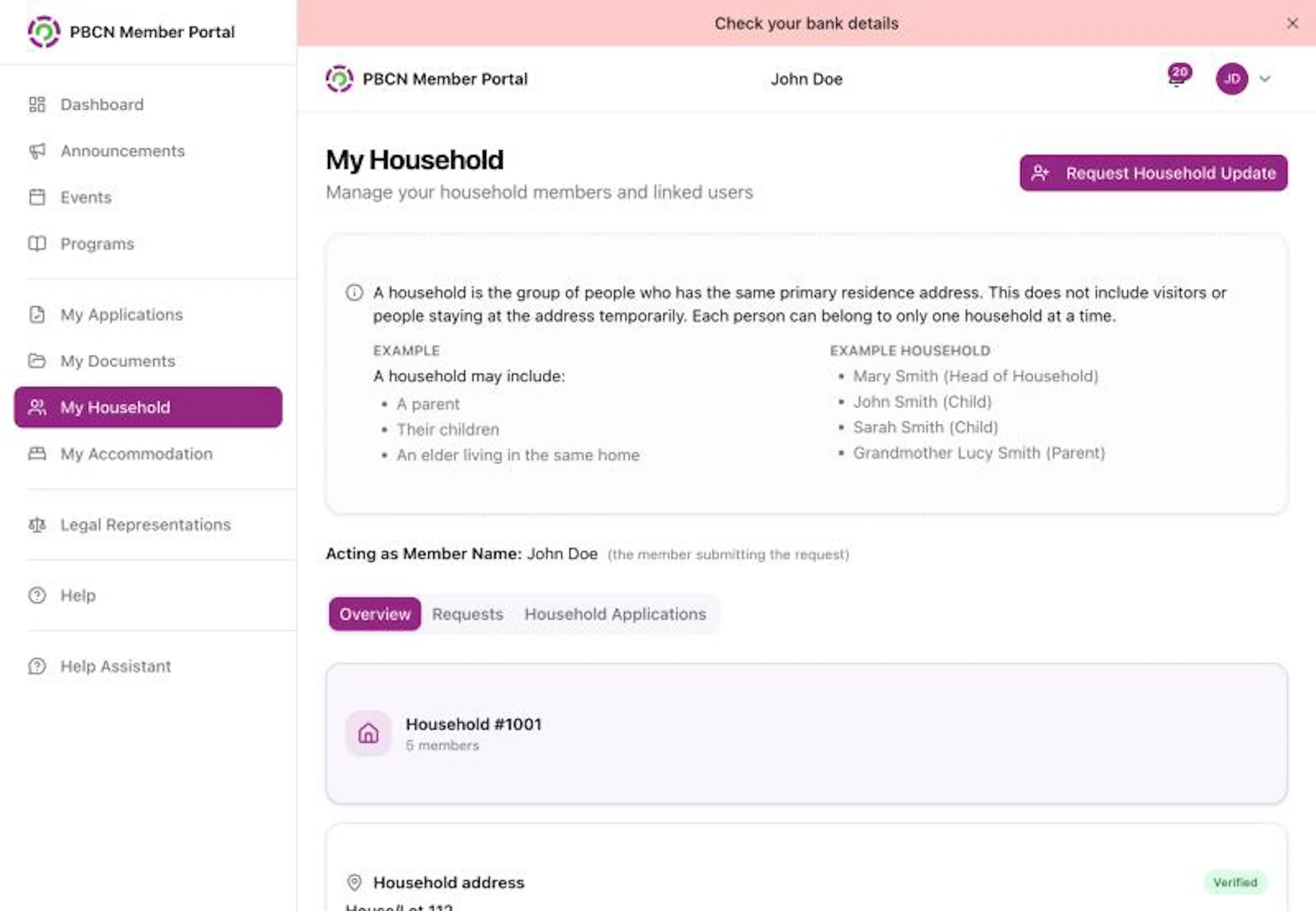Click 'Grandmother Lucy Smith (Parent)' entry
The image size is (1316, 911).
click(x=978, y=453)
